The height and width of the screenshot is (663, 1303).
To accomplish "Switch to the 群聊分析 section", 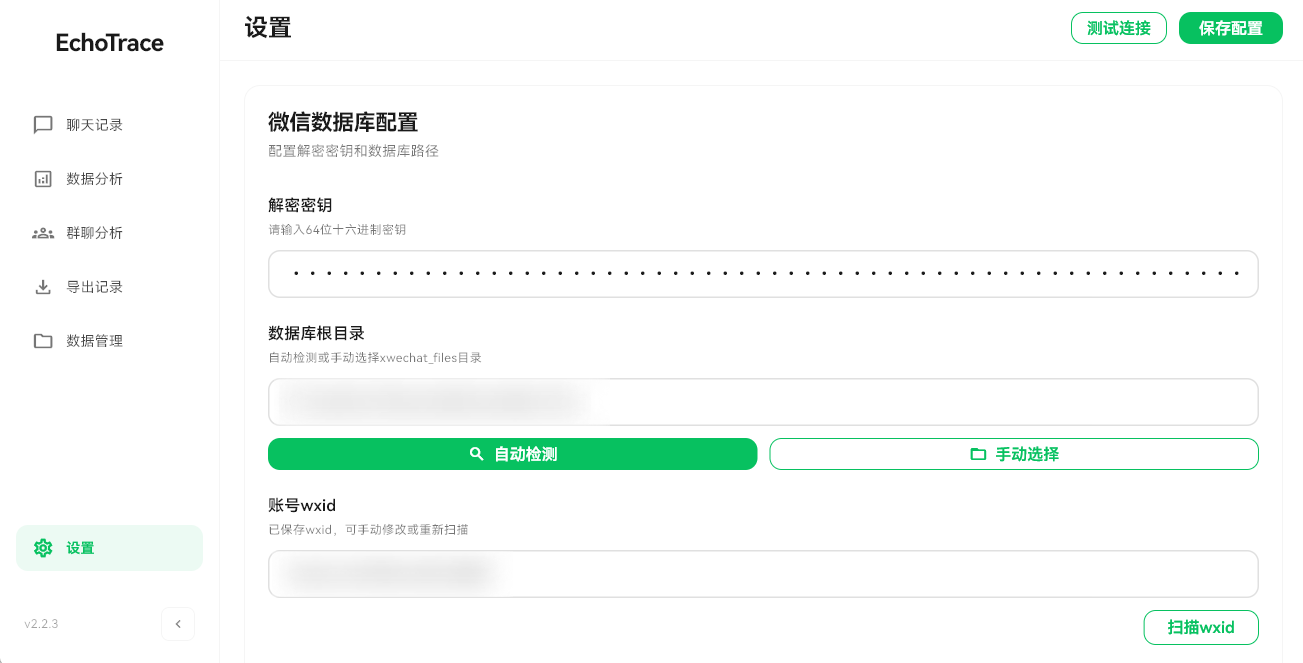I will point(93,232).
